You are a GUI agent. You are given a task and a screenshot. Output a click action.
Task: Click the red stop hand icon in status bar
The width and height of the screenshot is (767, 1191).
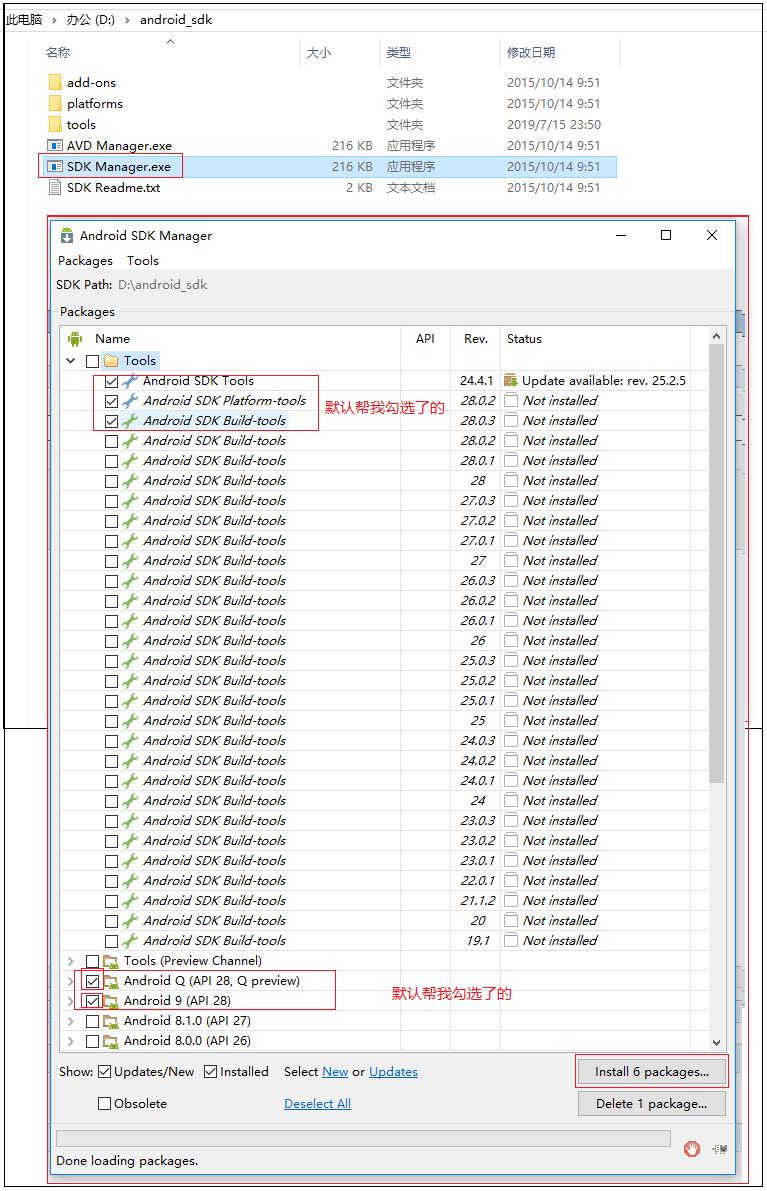pyautogui.click(x=691, y=1149)
